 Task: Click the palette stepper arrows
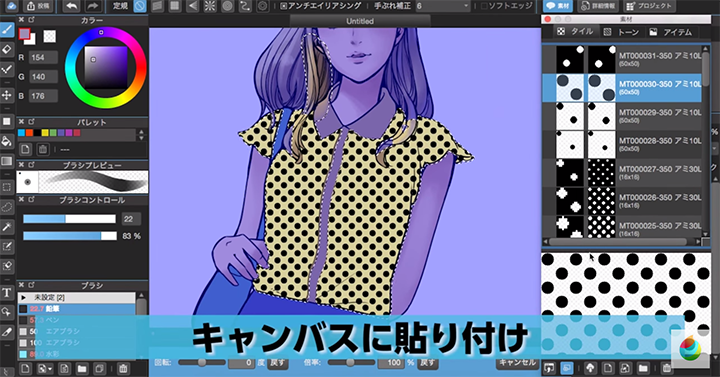(141, 135)
